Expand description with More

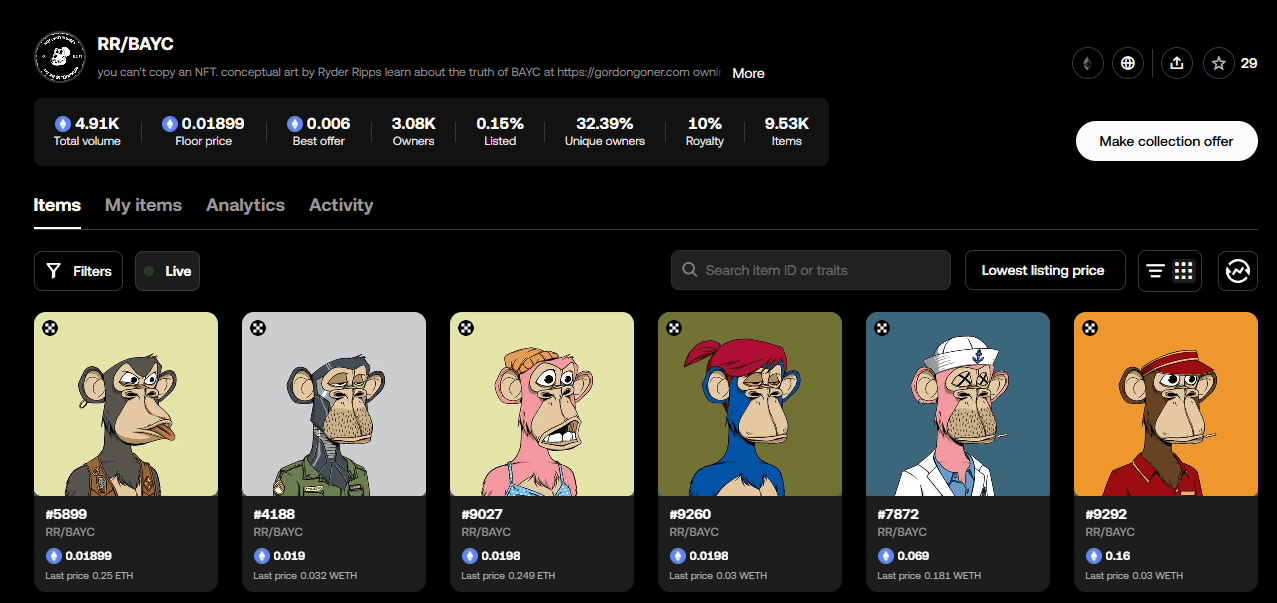tap(748, 73)
